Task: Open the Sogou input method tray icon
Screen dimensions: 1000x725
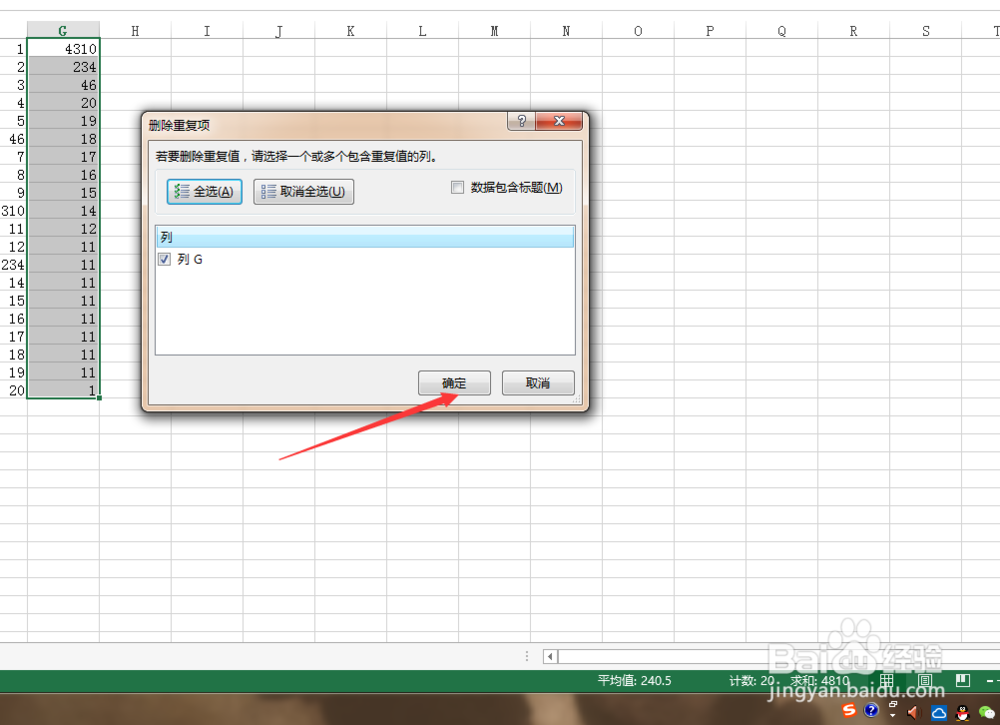Action: [x=849, y=710]
